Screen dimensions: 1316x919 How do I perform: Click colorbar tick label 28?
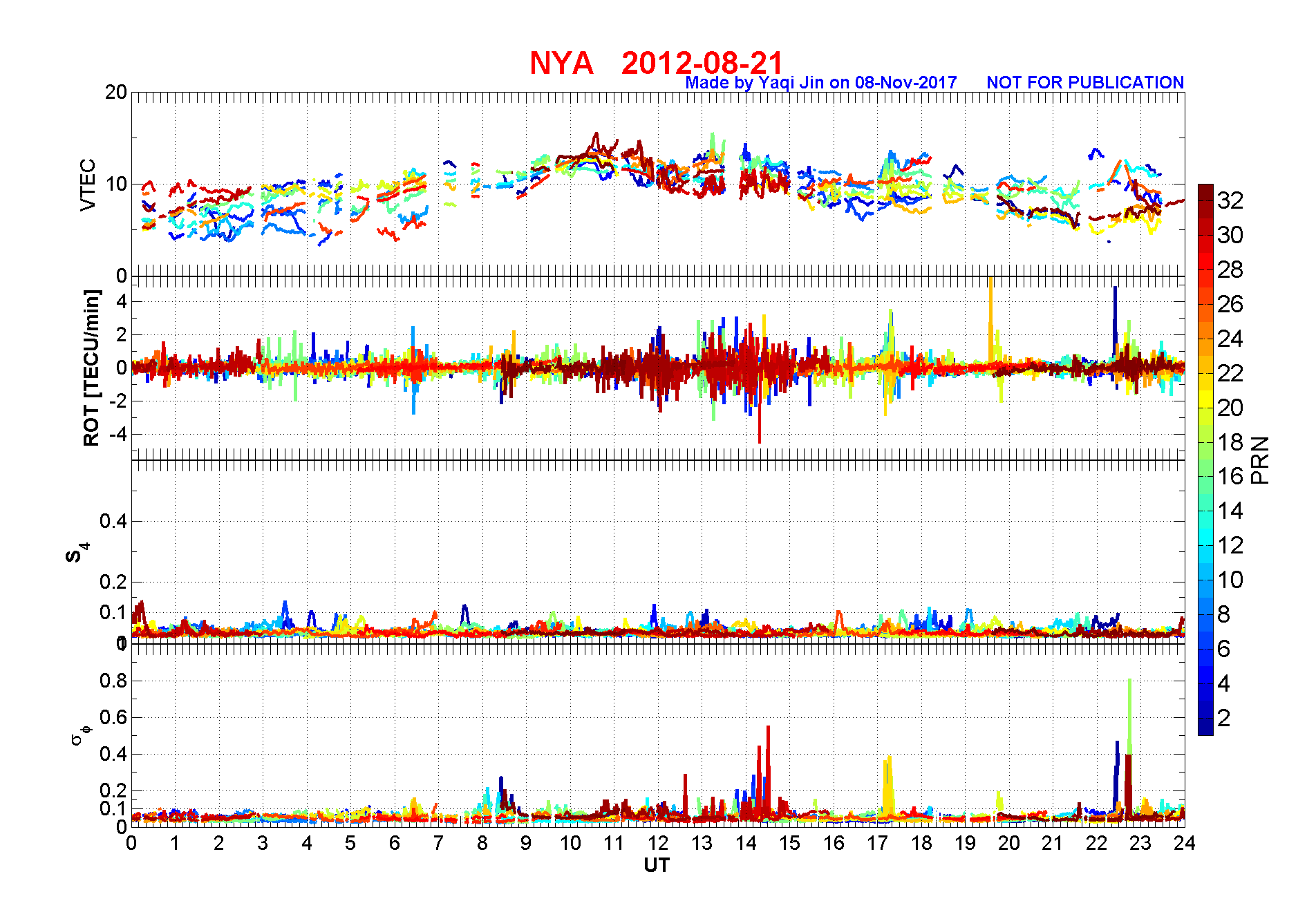click(1230, 270)
